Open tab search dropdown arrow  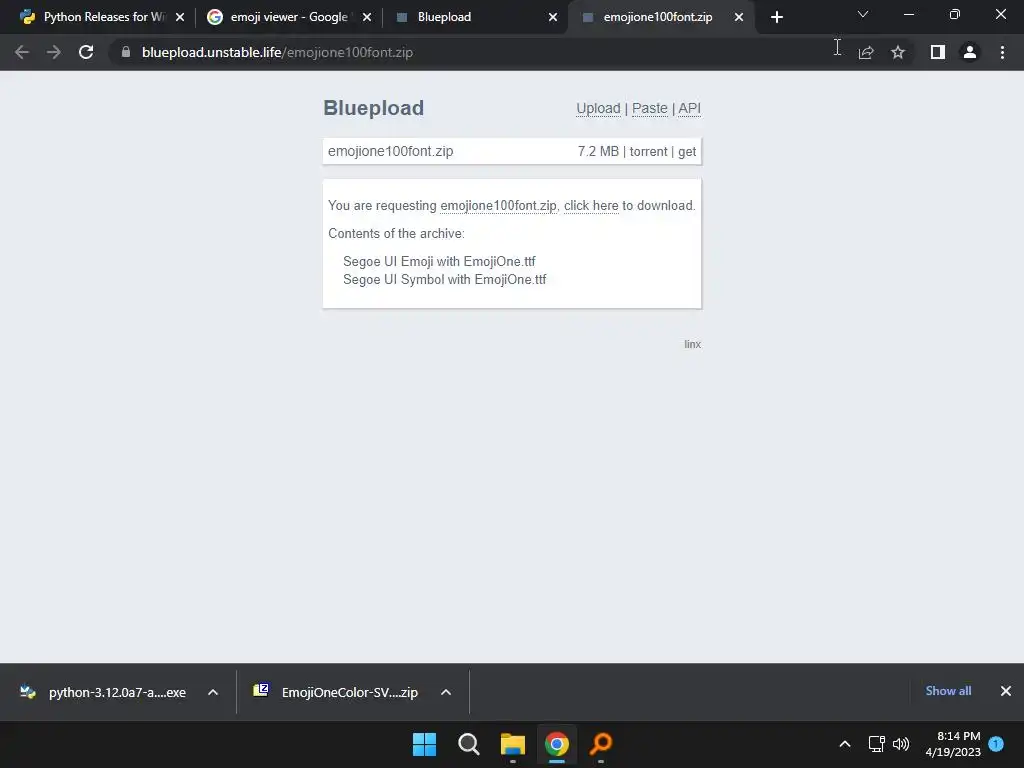[x=863, y=14]
